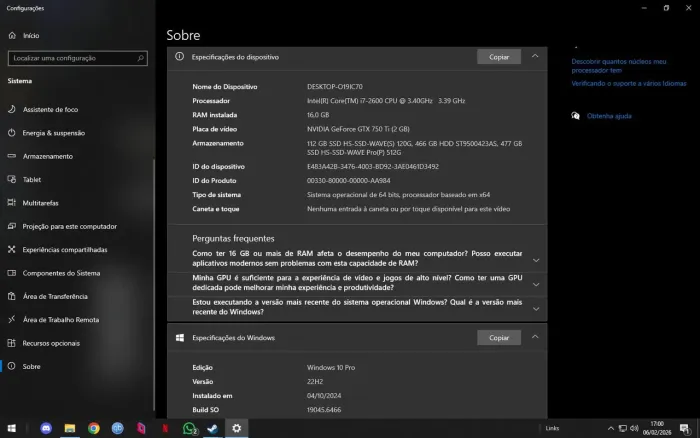Open the pink app icon in the taskbar
The height and width of the screenshot is (438, 700).
click(x=141, y=428)
